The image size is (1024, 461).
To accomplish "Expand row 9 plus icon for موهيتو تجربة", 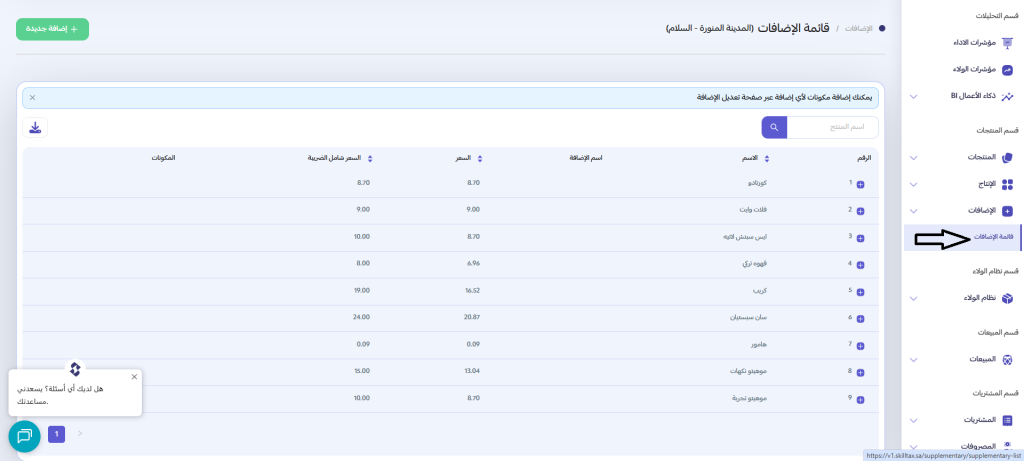I will (860, 399).
